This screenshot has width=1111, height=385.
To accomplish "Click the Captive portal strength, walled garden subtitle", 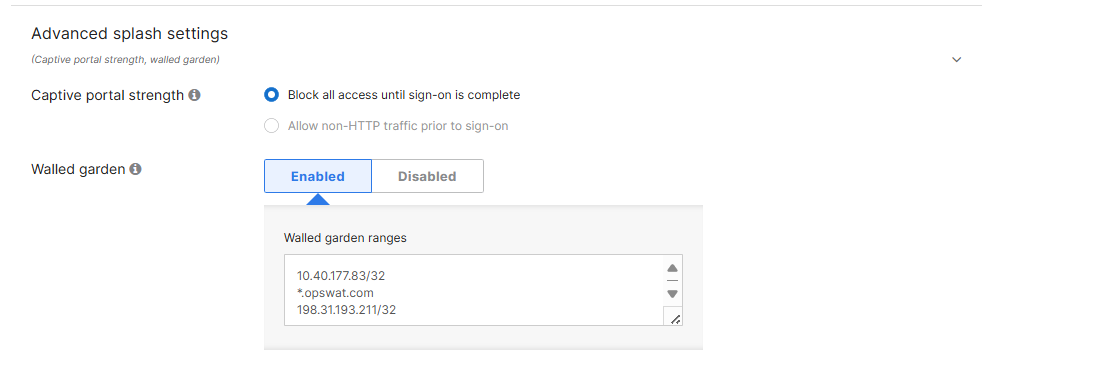I will (125, 60).
